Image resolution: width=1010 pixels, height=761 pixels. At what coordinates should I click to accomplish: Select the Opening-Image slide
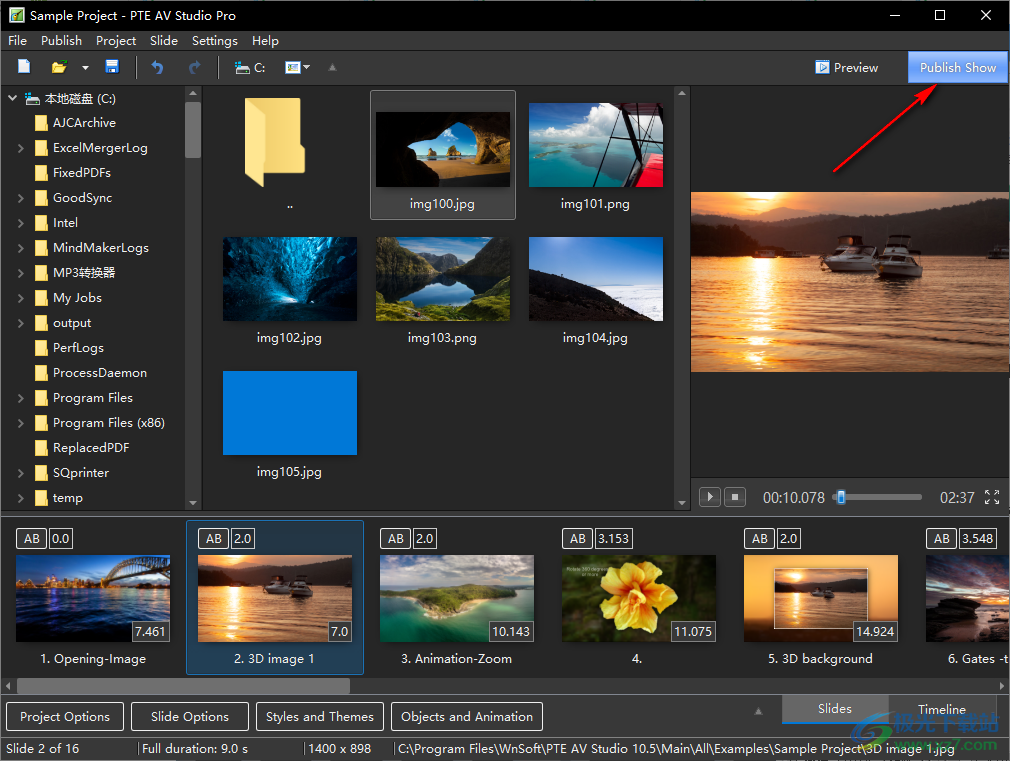pos(93,599)
